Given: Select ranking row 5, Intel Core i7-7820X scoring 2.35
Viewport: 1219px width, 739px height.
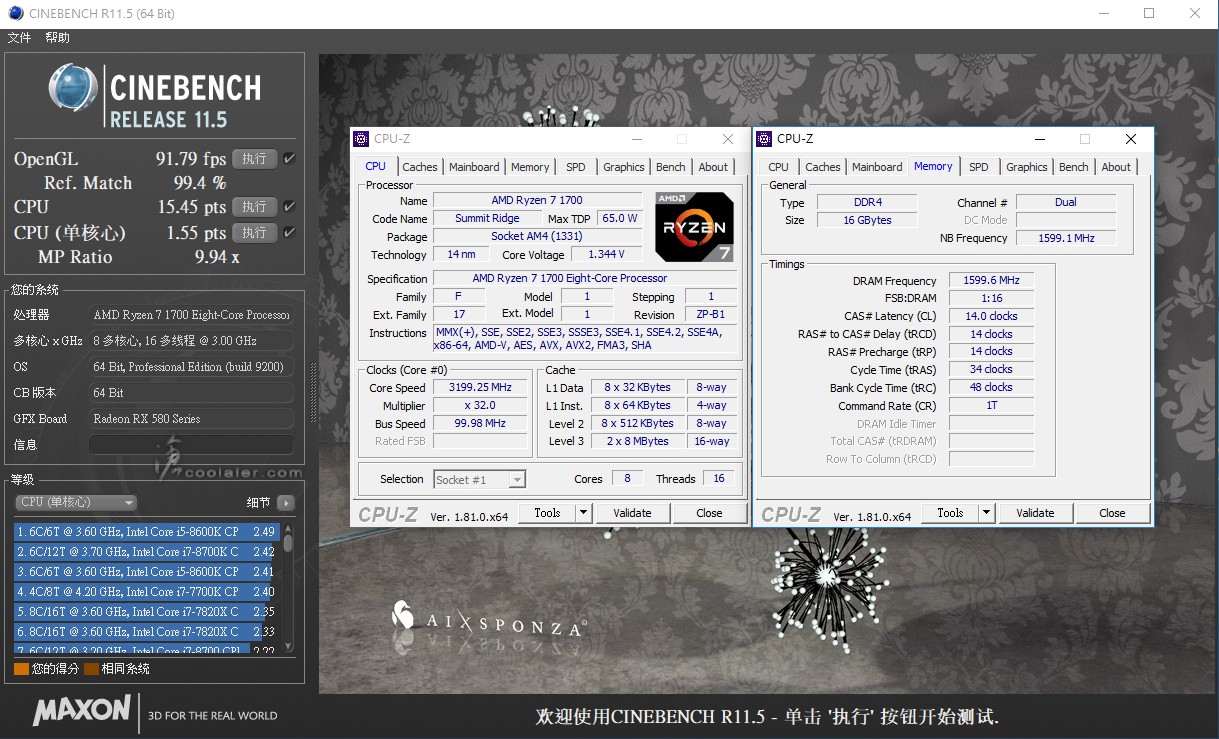Looking at the screenshot, I should coord(146,612).
